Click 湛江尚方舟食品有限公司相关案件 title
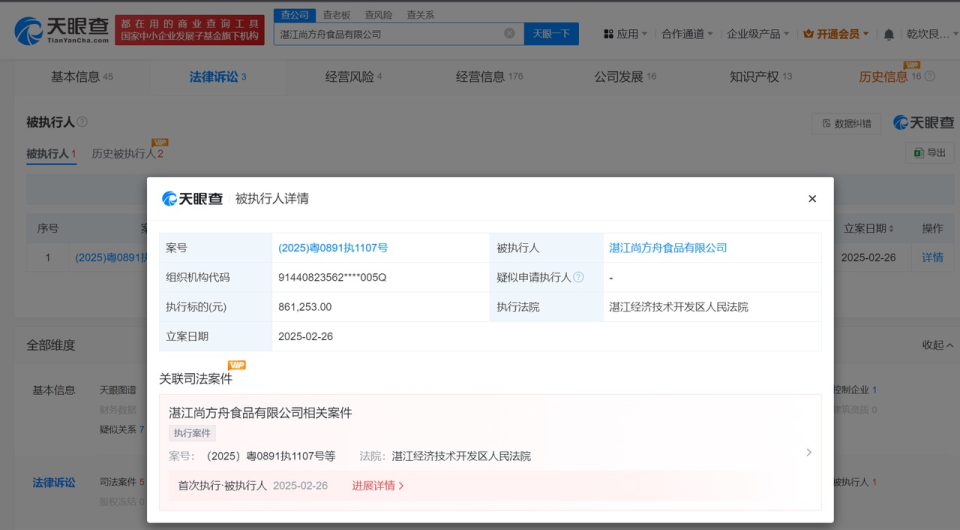 click(x=260, y=413)
